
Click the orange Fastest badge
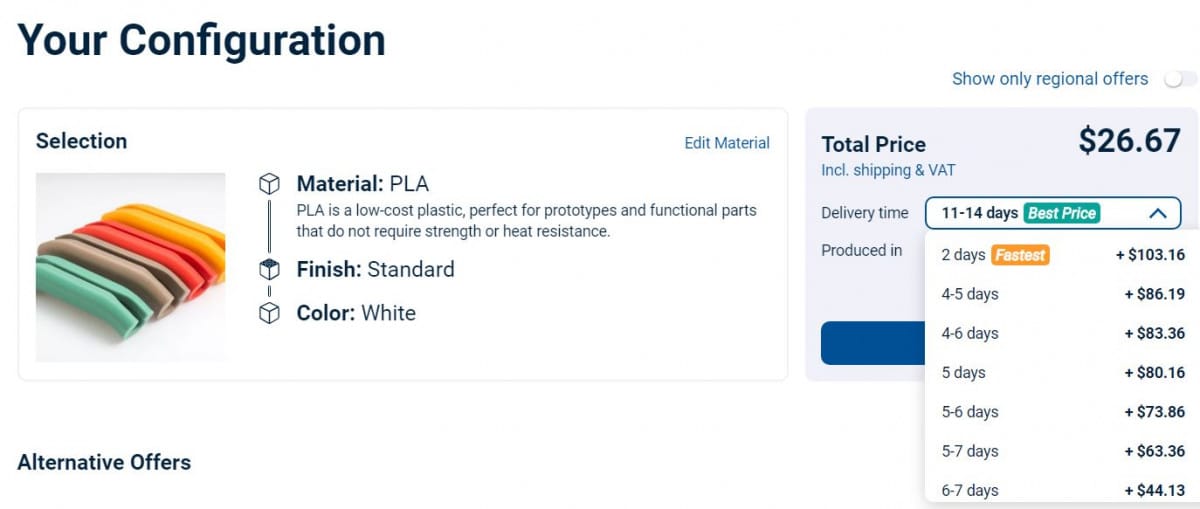pyautogui.click(x=1020, y=255)
